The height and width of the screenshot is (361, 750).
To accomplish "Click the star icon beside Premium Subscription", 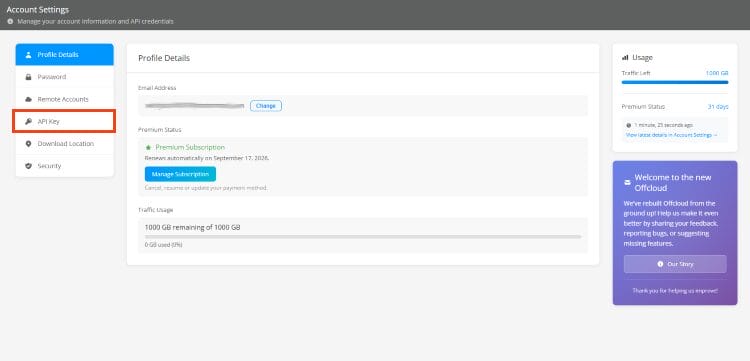I will [x=148, y=148].
